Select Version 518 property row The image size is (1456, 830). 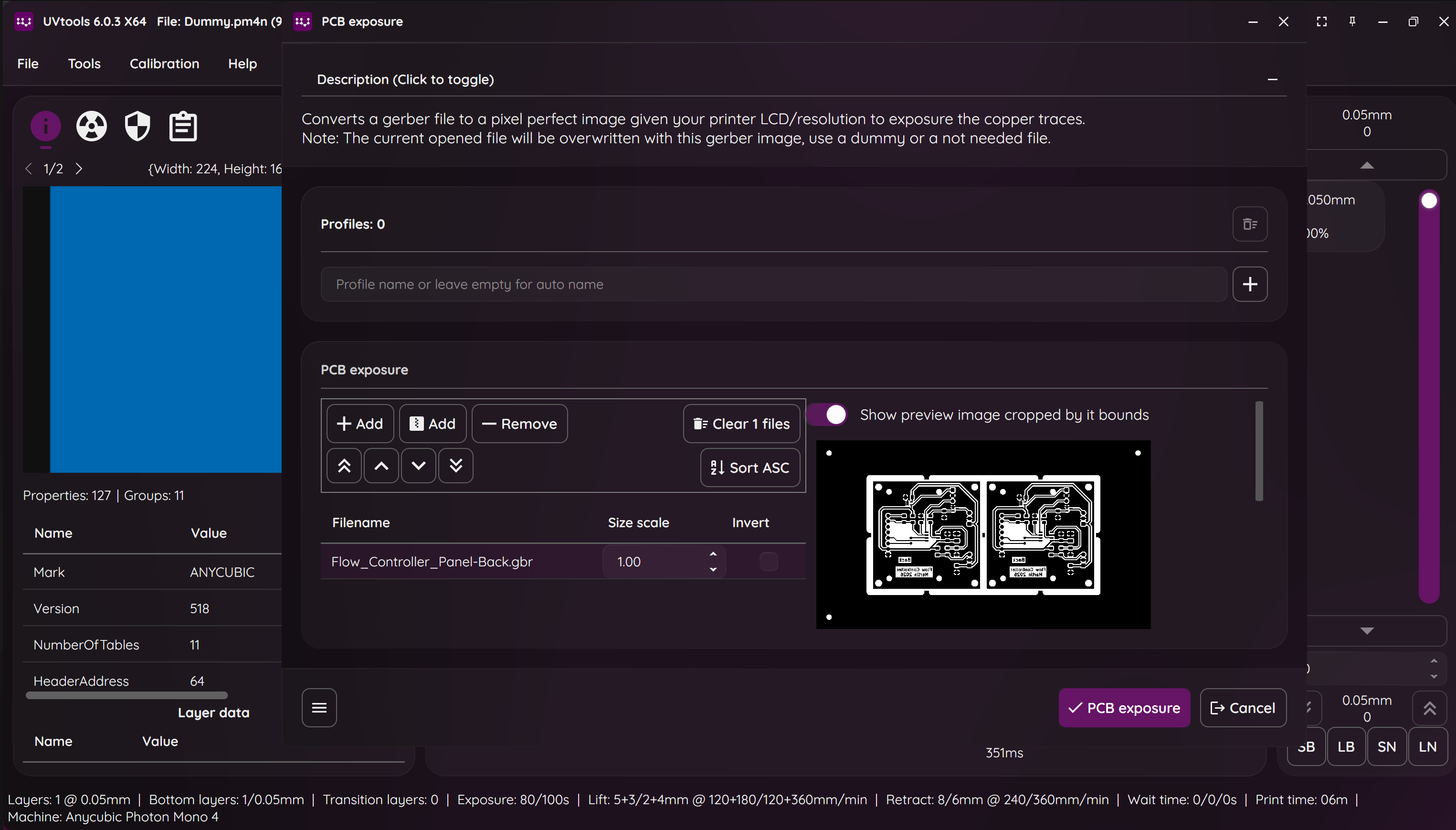click(152, 608)
